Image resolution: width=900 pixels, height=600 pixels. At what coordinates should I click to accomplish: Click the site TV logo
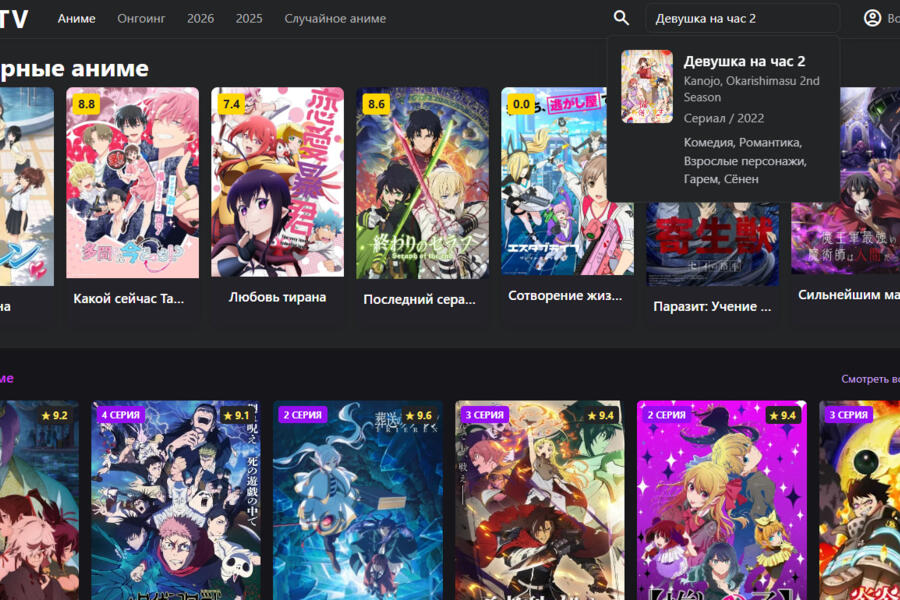pos(13,17)
